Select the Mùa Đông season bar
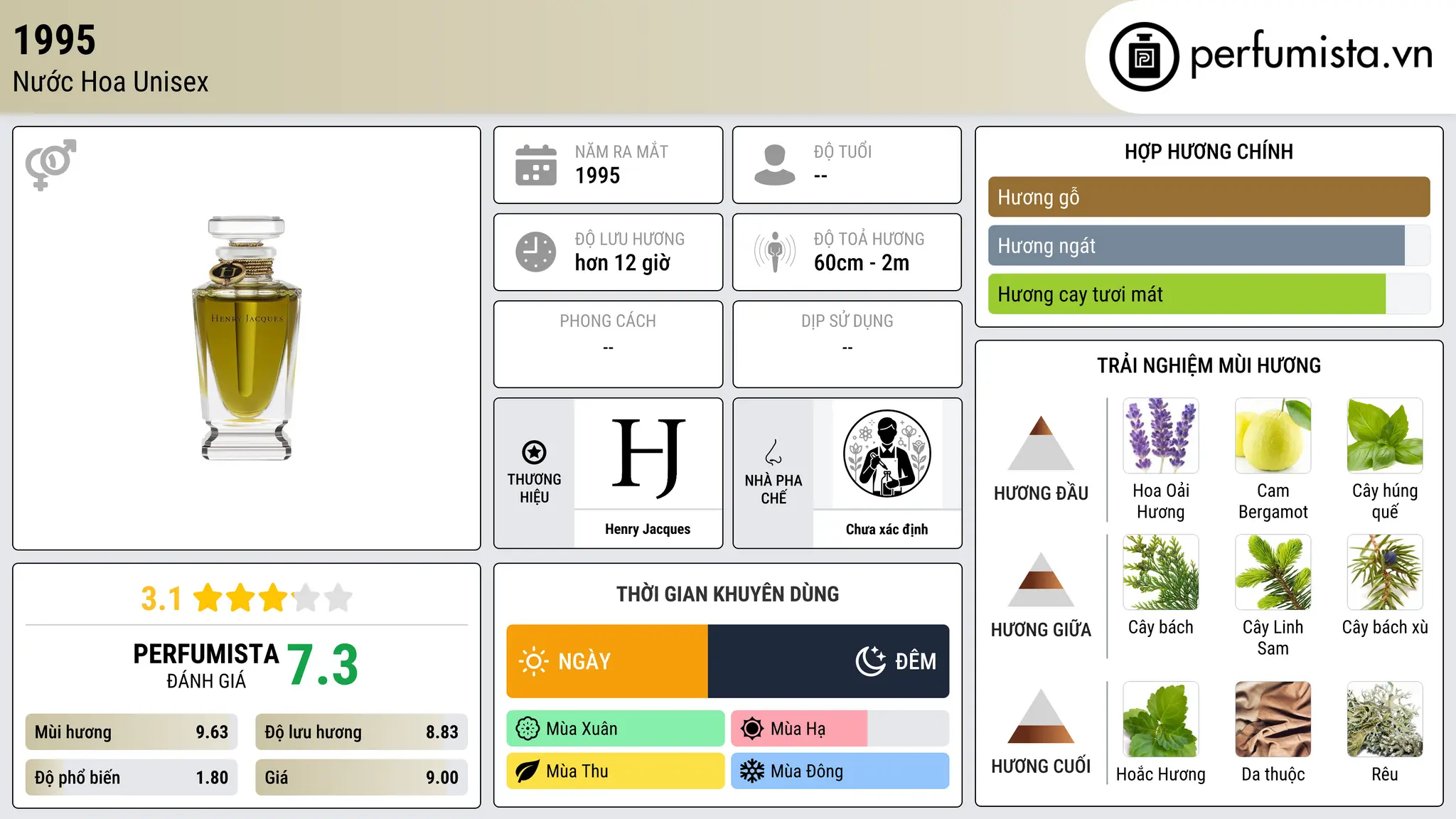Image resolution: width=1456 pixels, height=819 pixels. tap(840, 771)
